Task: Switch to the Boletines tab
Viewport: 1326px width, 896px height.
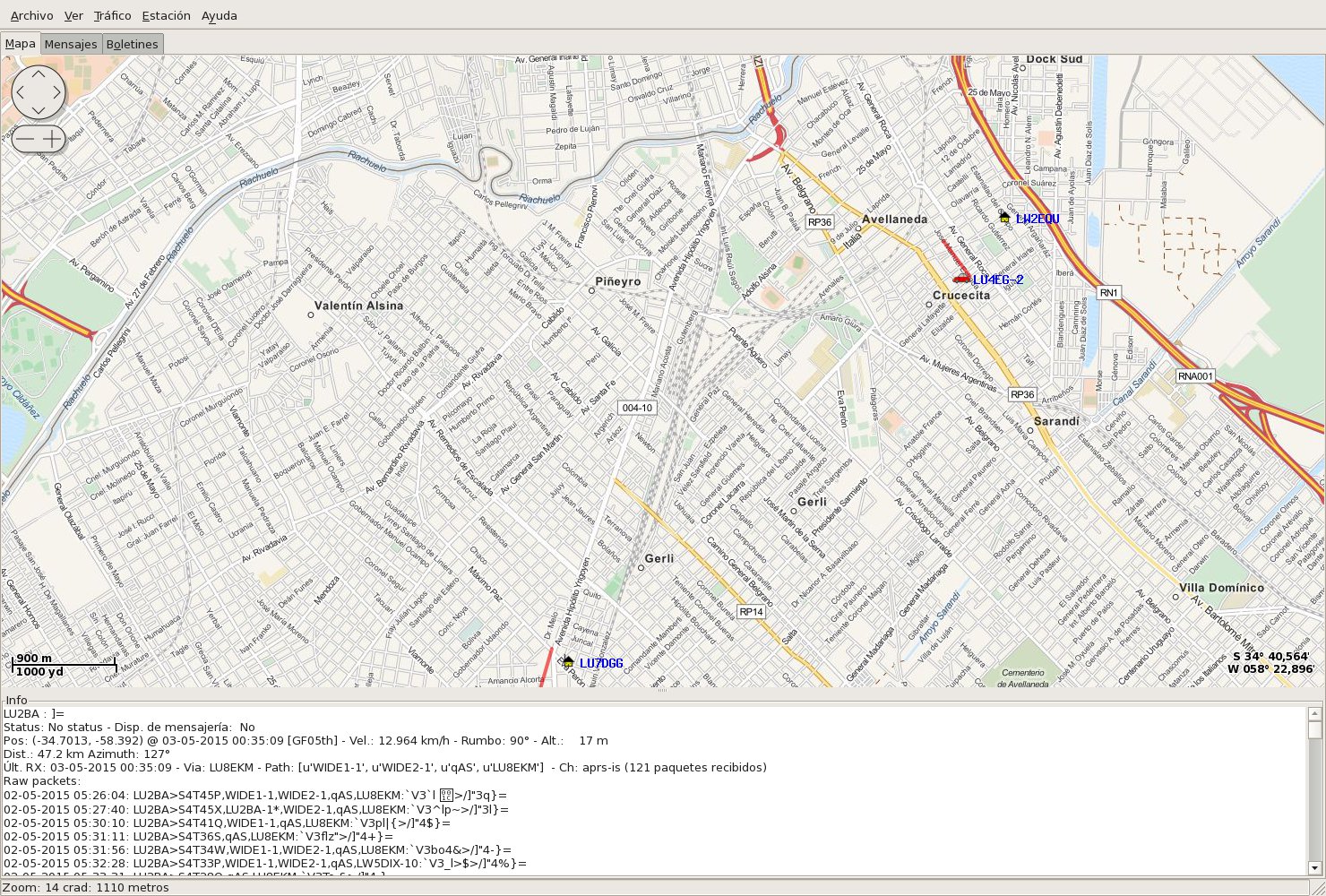Action: click(132, 44)
